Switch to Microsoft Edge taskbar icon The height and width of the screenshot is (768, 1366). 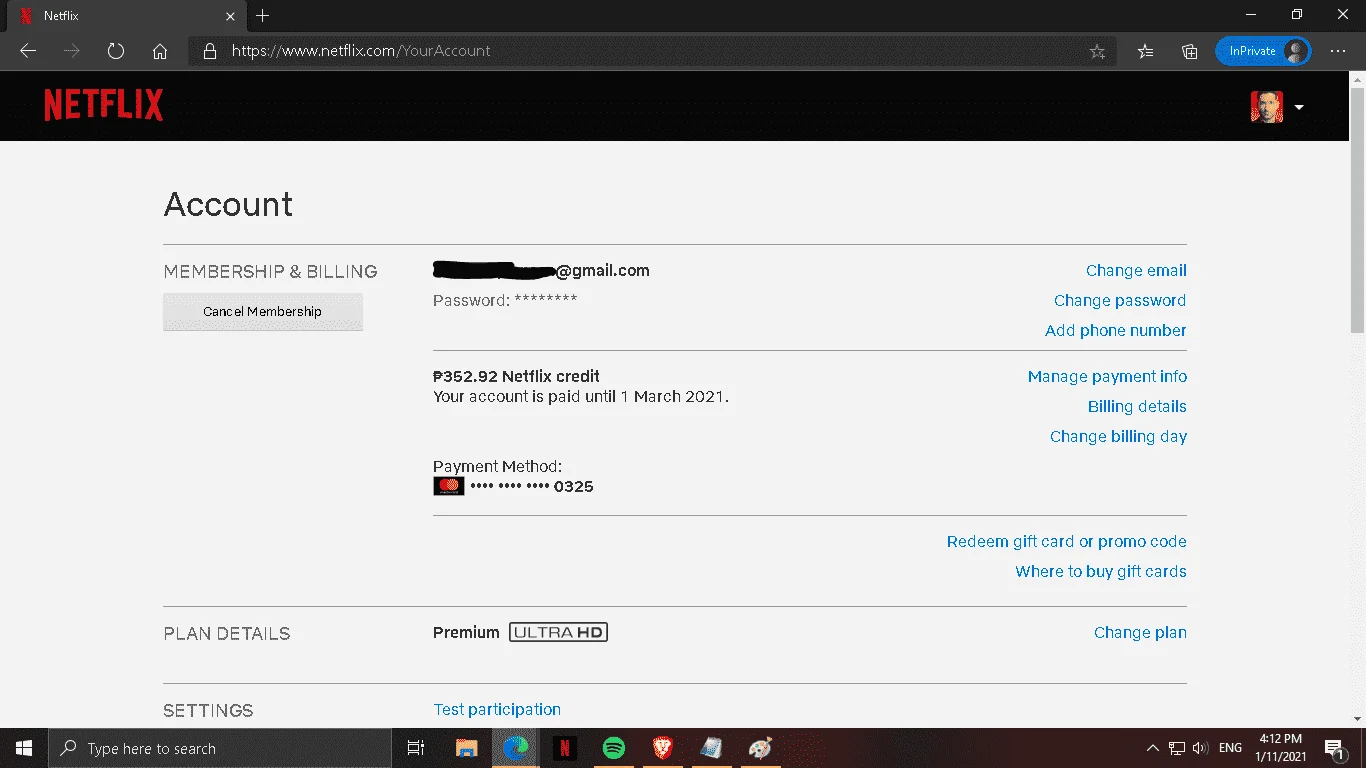point(515,748)
